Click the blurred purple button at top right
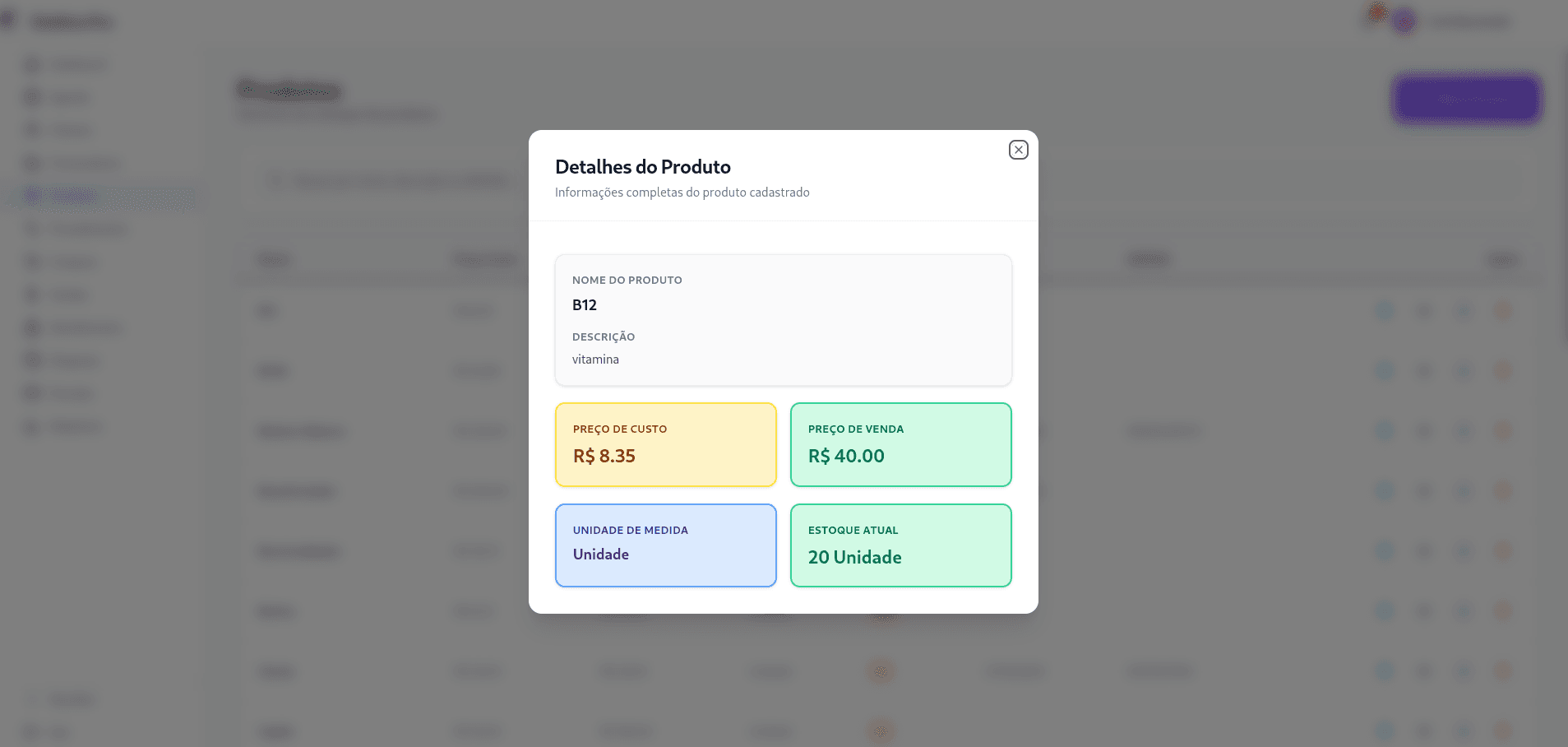The height and width of the screenshot is (747, 1568). pyautogui.click(x=1467, y=100)
